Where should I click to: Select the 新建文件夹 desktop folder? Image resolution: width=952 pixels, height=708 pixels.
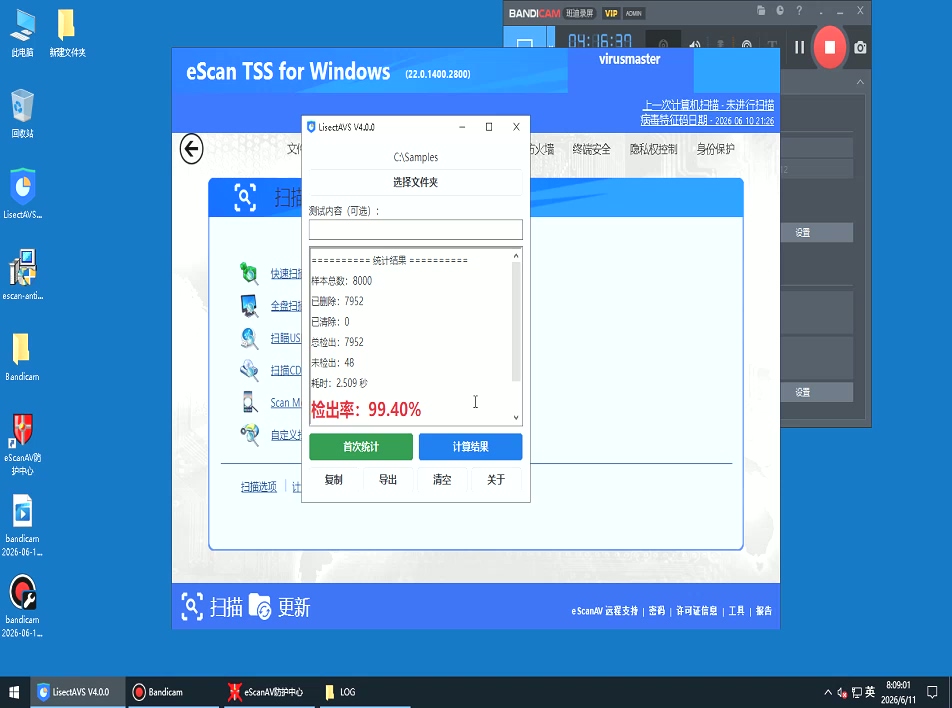tap(67, 33)
